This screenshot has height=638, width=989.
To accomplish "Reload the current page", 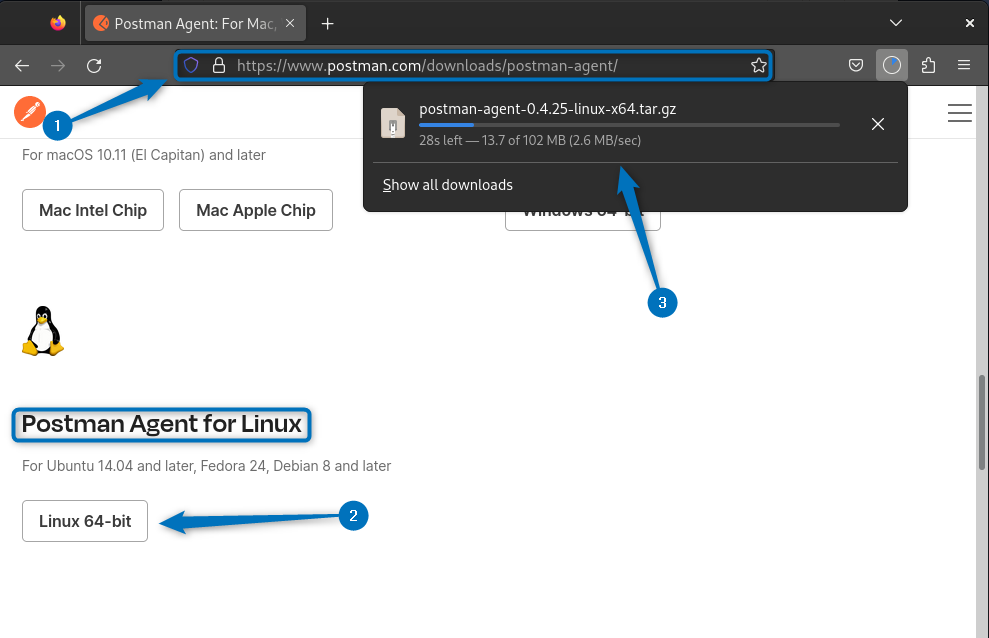I will coord(94,66).
